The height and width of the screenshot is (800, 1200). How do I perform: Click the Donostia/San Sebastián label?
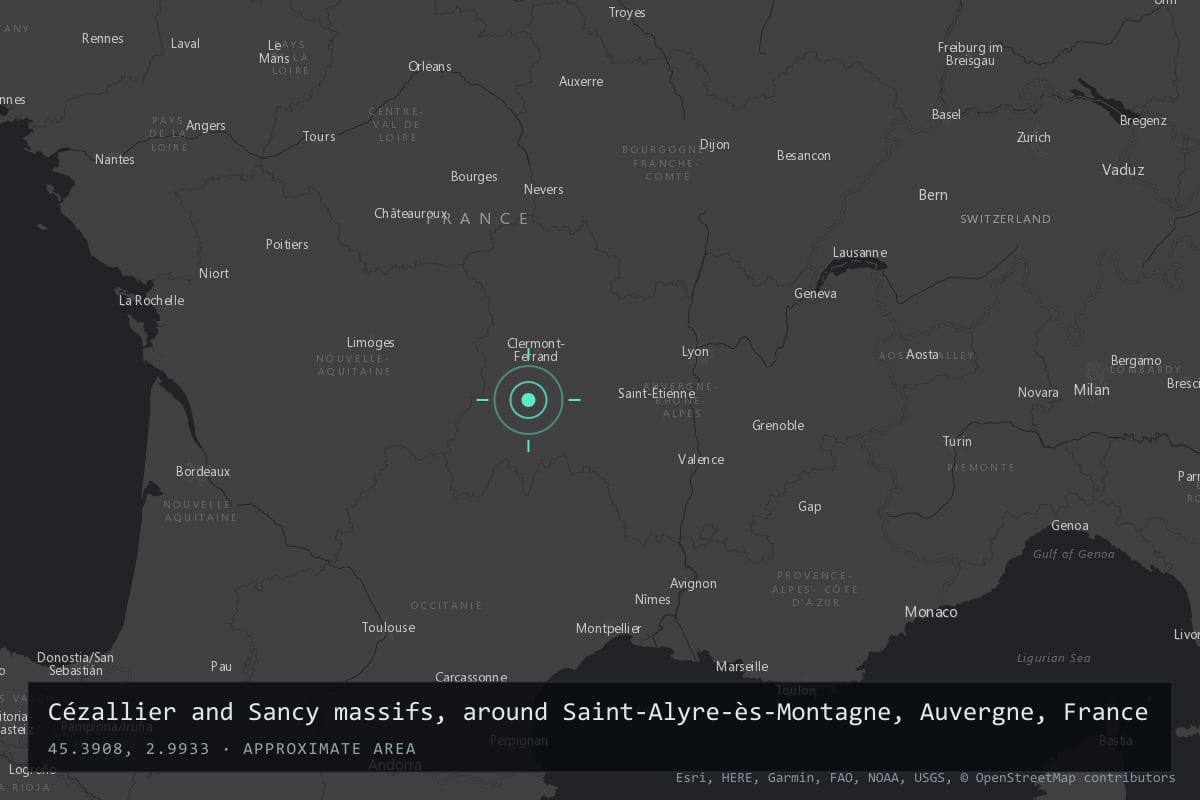click(75, 664)
